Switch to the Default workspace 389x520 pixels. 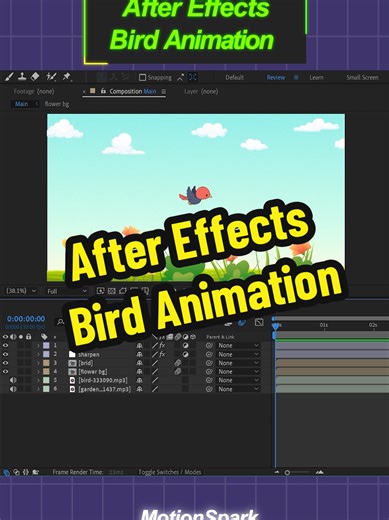click(x=235, y=77)
